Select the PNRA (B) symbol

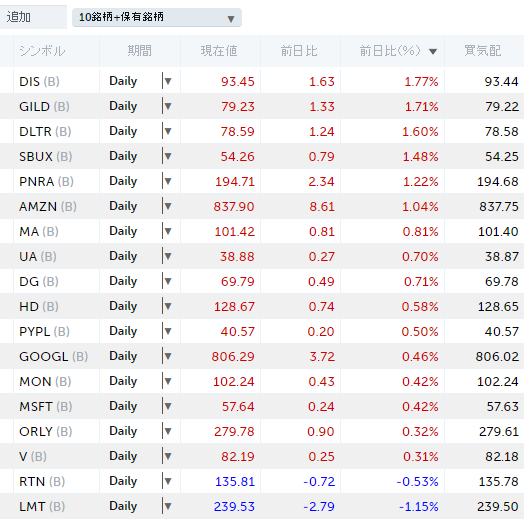point(46,181)
